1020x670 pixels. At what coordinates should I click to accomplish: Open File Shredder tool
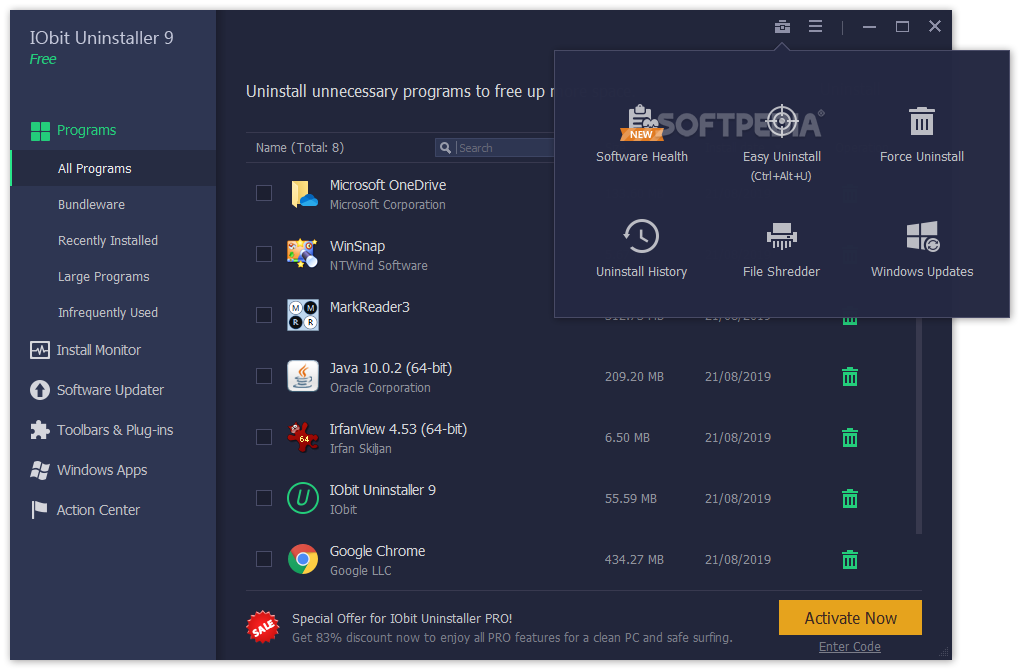(x=781, y=249)
